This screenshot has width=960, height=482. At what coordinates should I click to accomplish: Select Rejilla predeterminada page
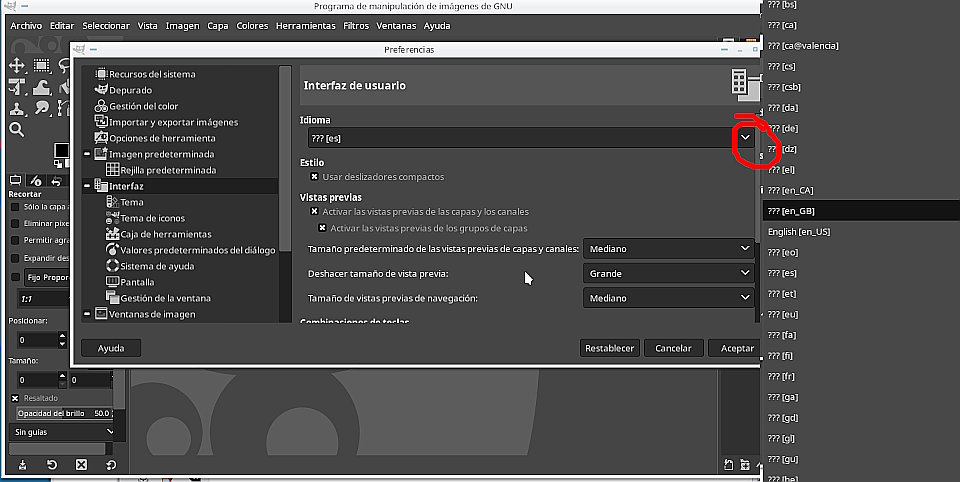161,170
